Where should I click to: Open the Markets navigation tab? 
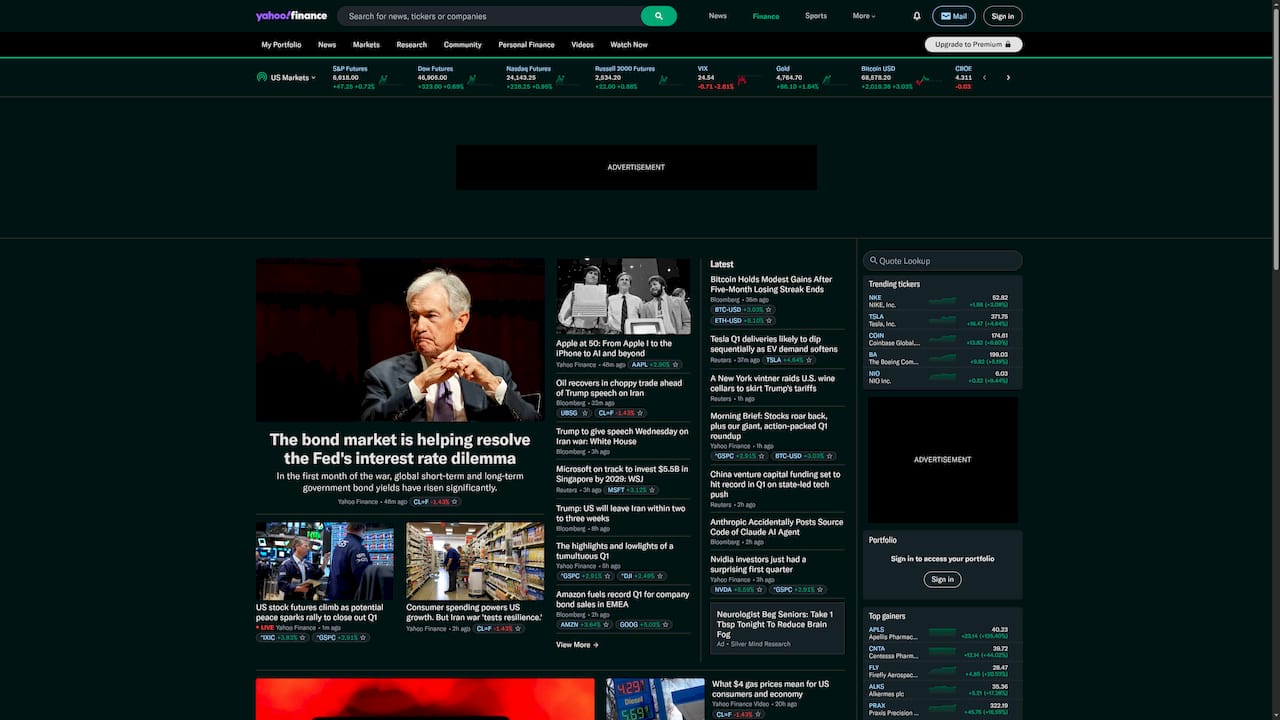point(366,45)
